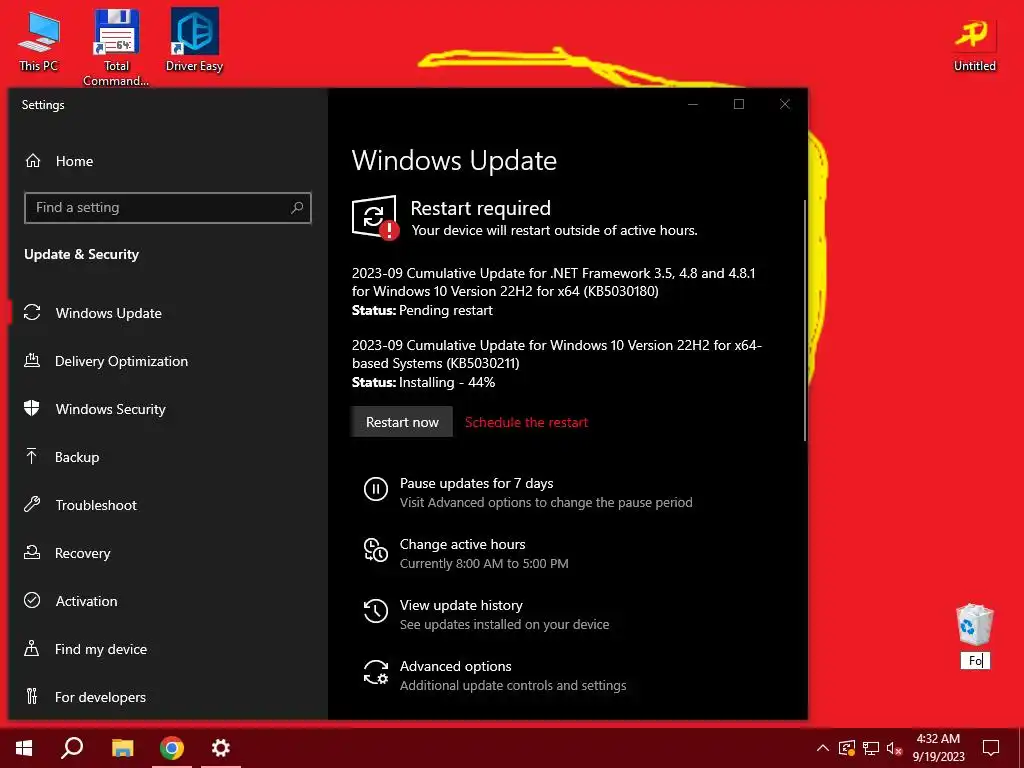The image size is (1024, 768).
Task: Click the Windows Update sidebar sync icon
Action: [32, 312]
